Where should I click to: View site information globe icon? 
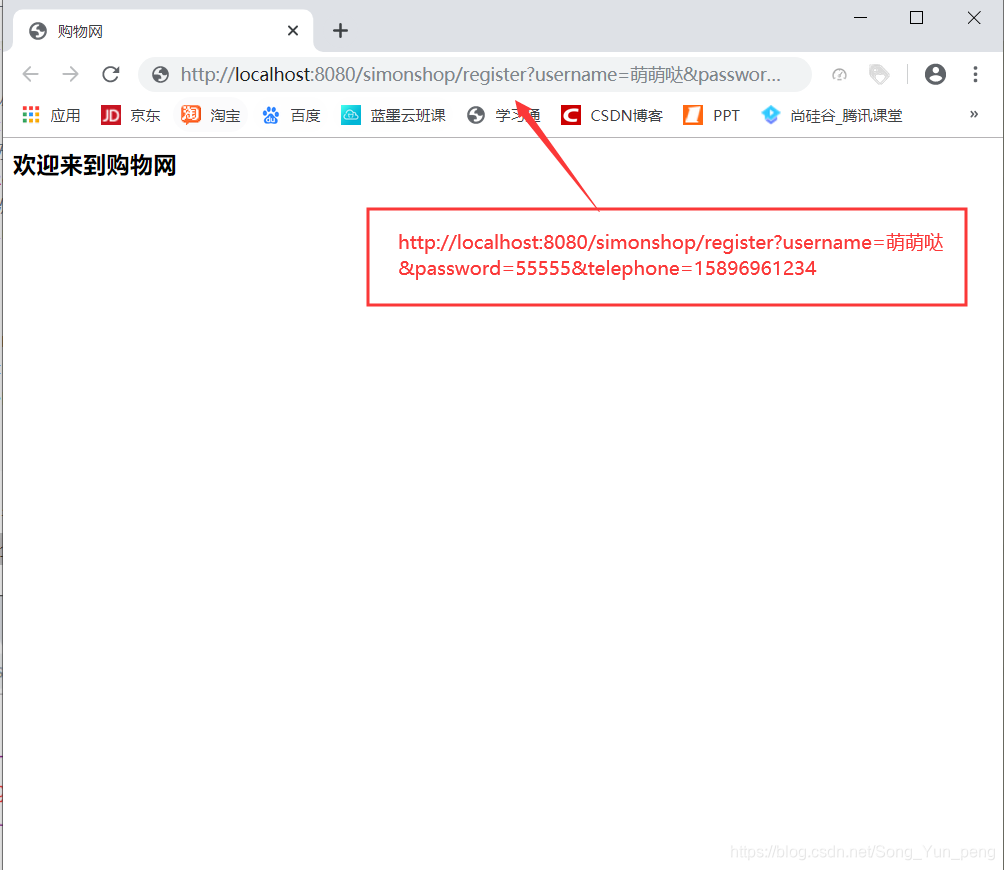click(160, 75)
